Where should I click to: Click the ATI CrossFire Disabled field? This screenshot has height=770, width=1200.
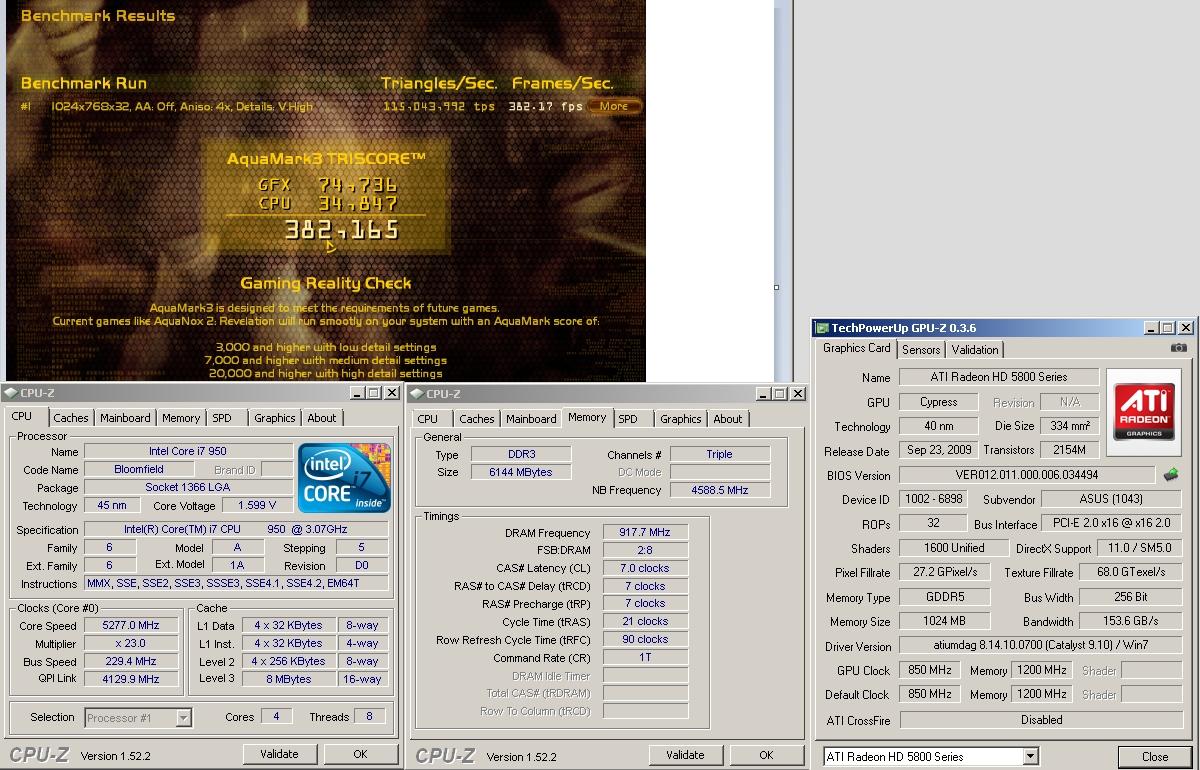[x=1040, y=719]
